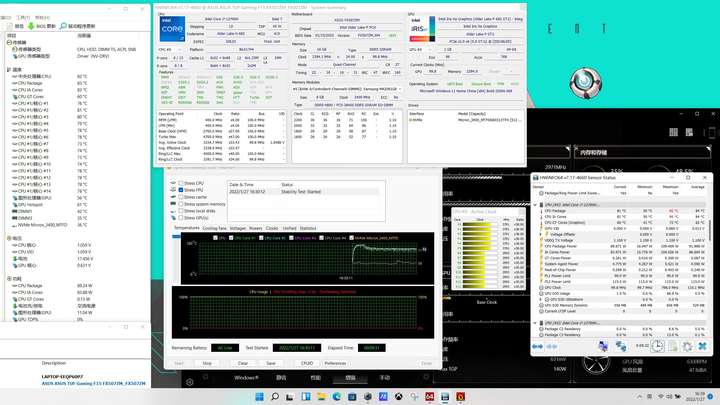Open the Xbox app from the taskbar
The height and width of the screenshot is (405, 720).
tap(399, 397)
